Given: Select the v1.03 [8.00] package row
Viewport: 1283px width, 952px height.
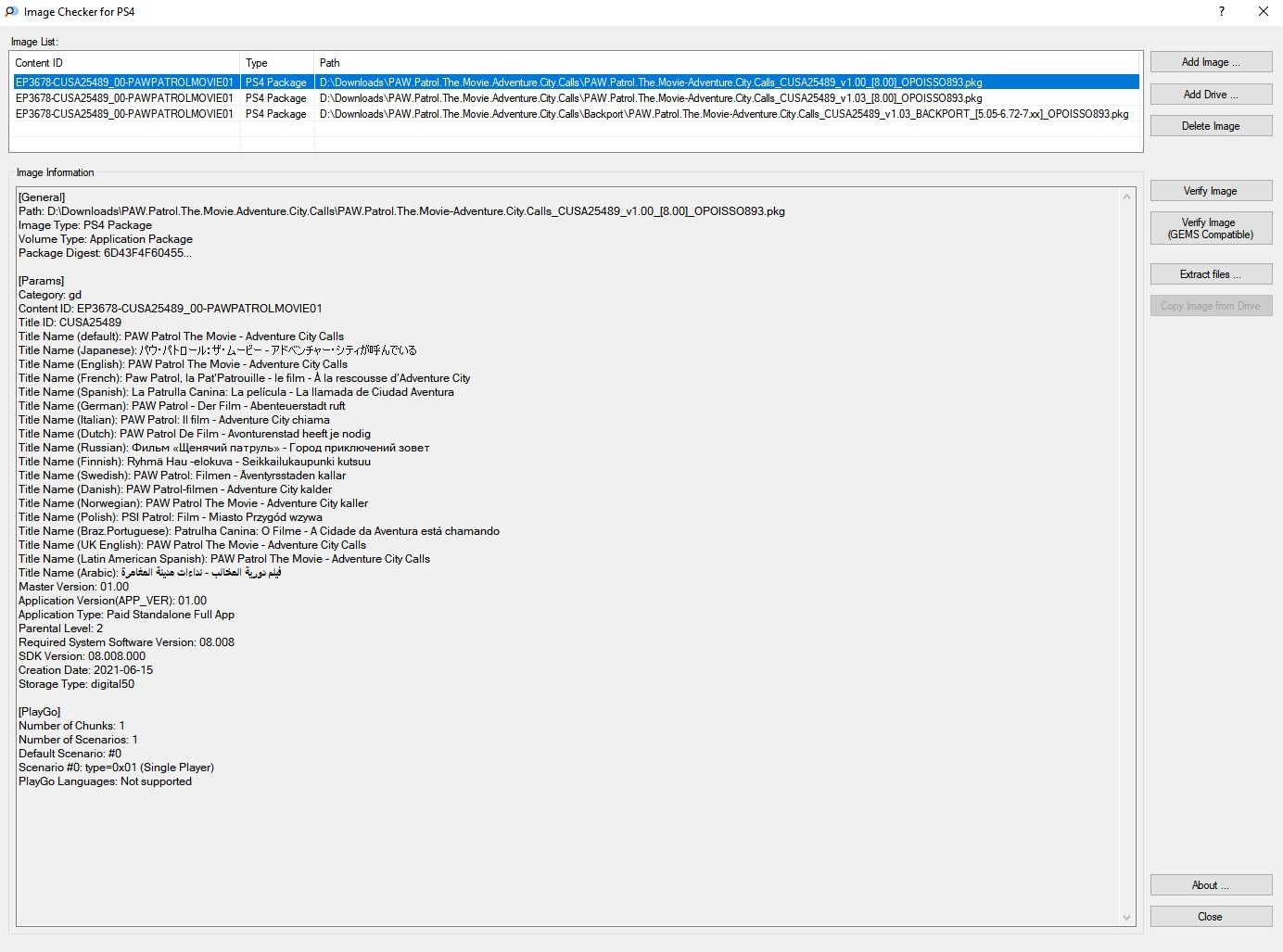Looking at the screenshot, I should [576, 98].
